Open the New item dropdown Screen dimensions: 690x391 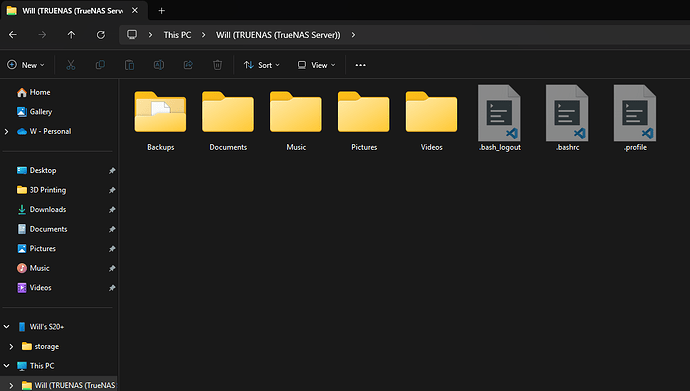pos(26,65)
